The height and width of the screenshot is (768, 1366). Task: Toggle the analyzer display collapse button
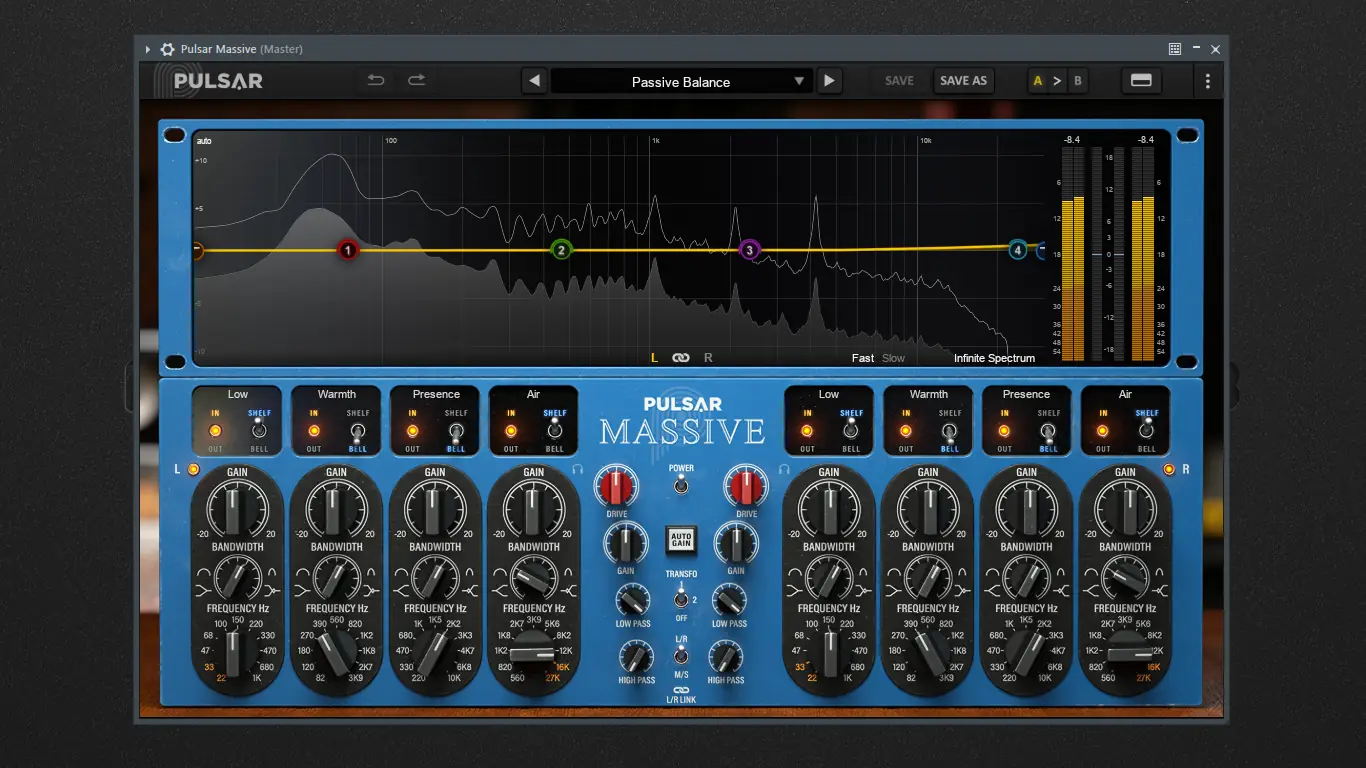(1141, 81)
